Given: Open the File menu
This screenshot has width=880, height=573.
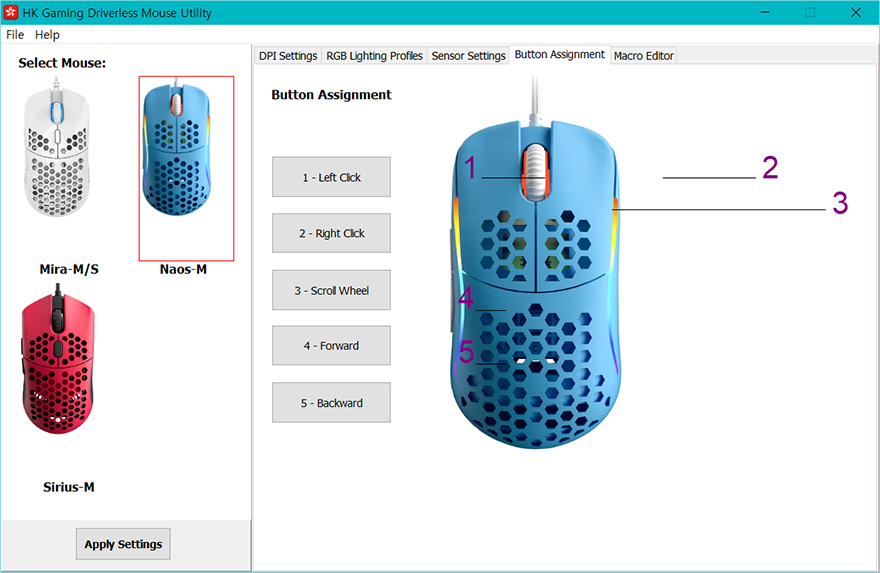Looking at the screenshot, I should click(15, 35).
